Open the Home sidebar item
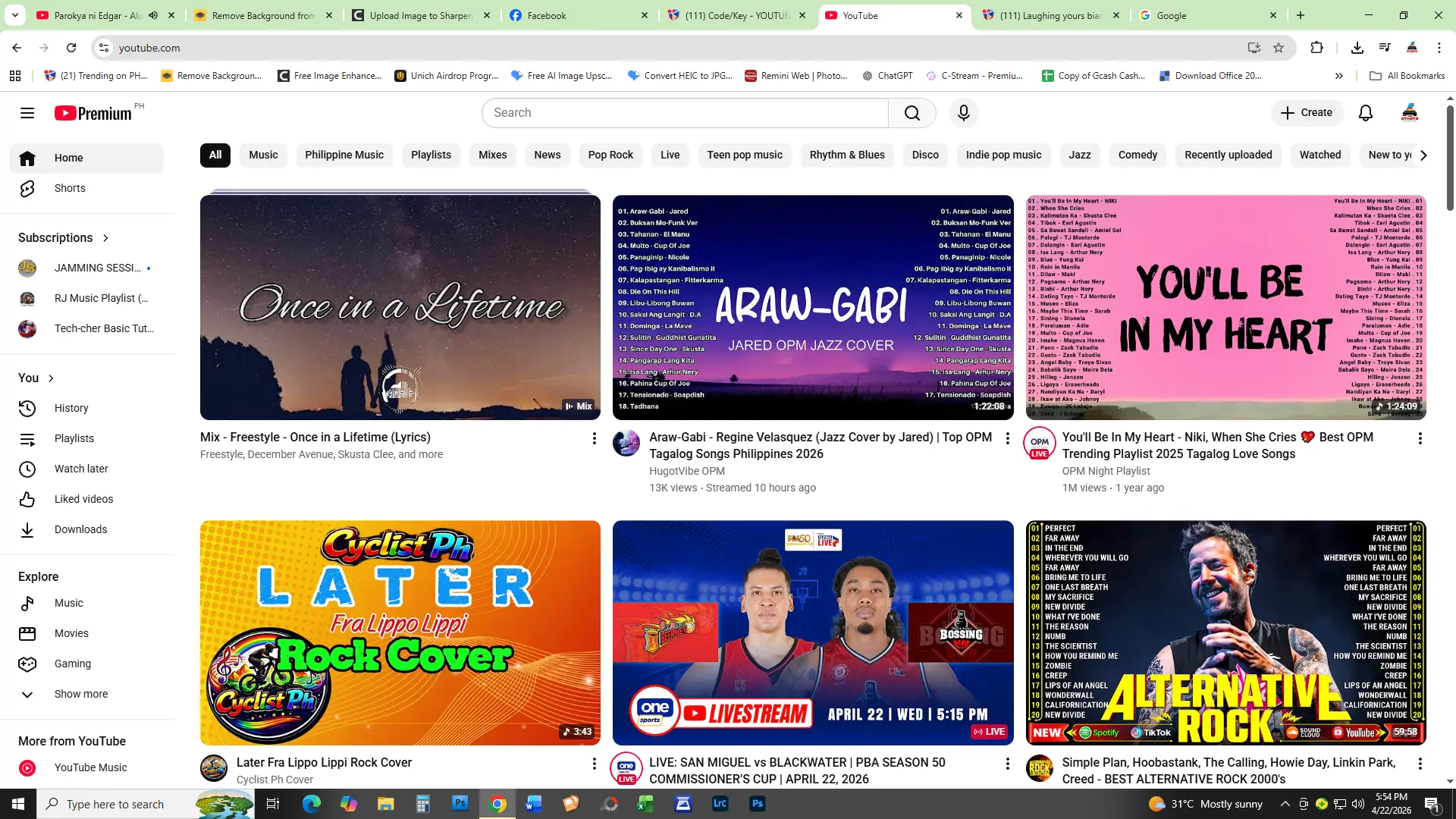The height and width of the screenshot is (819, 1456). coord(86,158)
